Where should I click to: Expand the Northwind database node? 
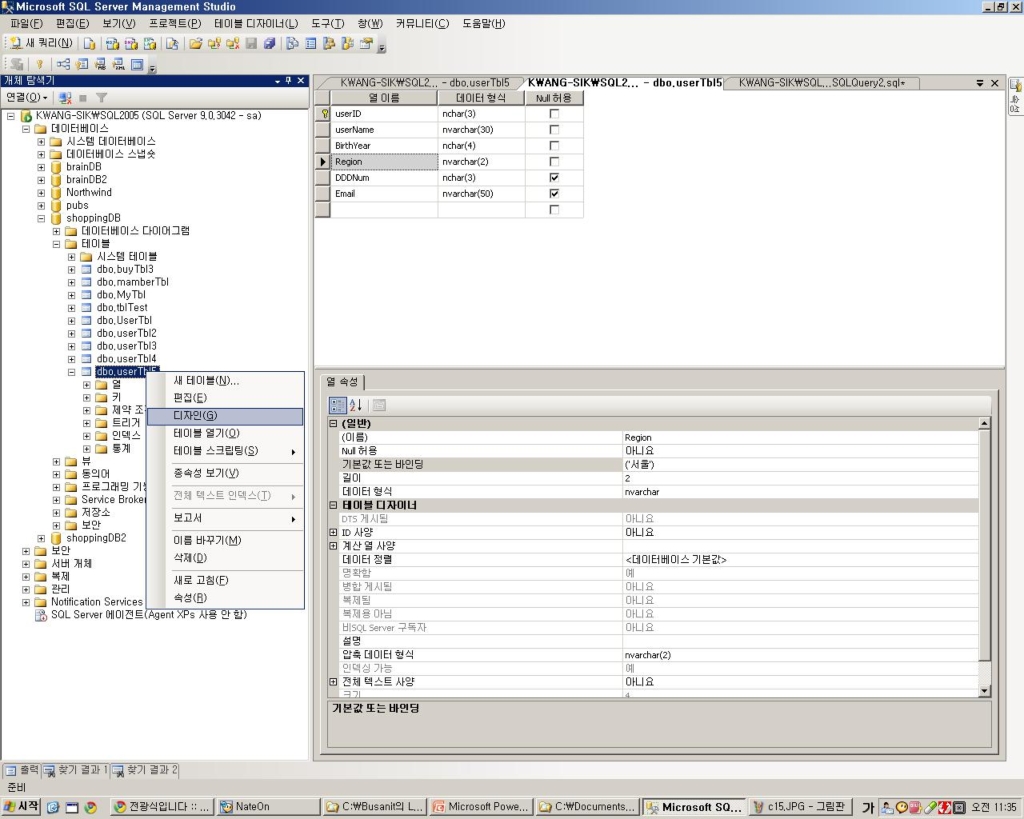pyautogui.click(x=41, y=193)
